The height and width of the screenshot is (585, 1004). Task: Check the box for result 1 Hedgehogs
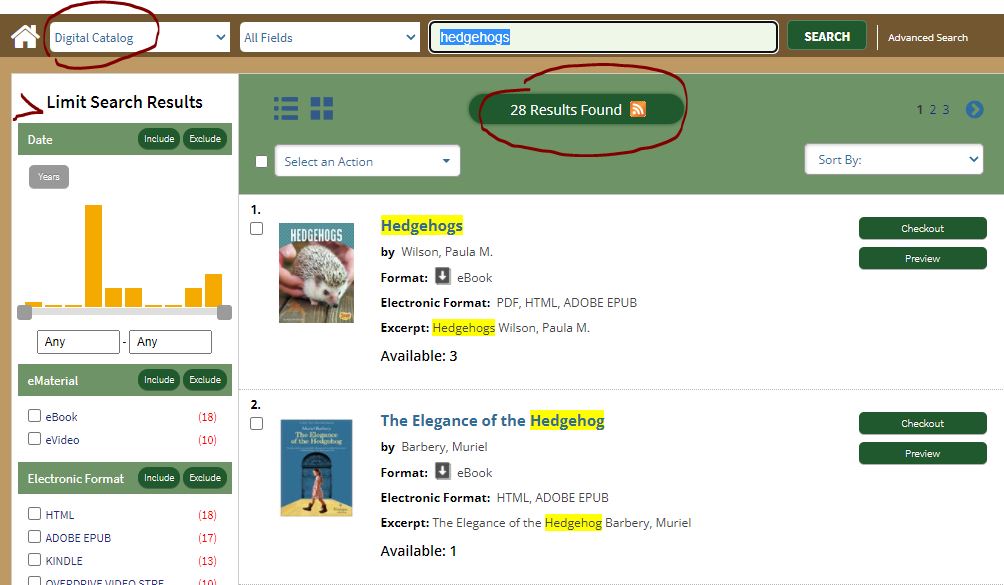pyautogui.click(x=256, y=228)
